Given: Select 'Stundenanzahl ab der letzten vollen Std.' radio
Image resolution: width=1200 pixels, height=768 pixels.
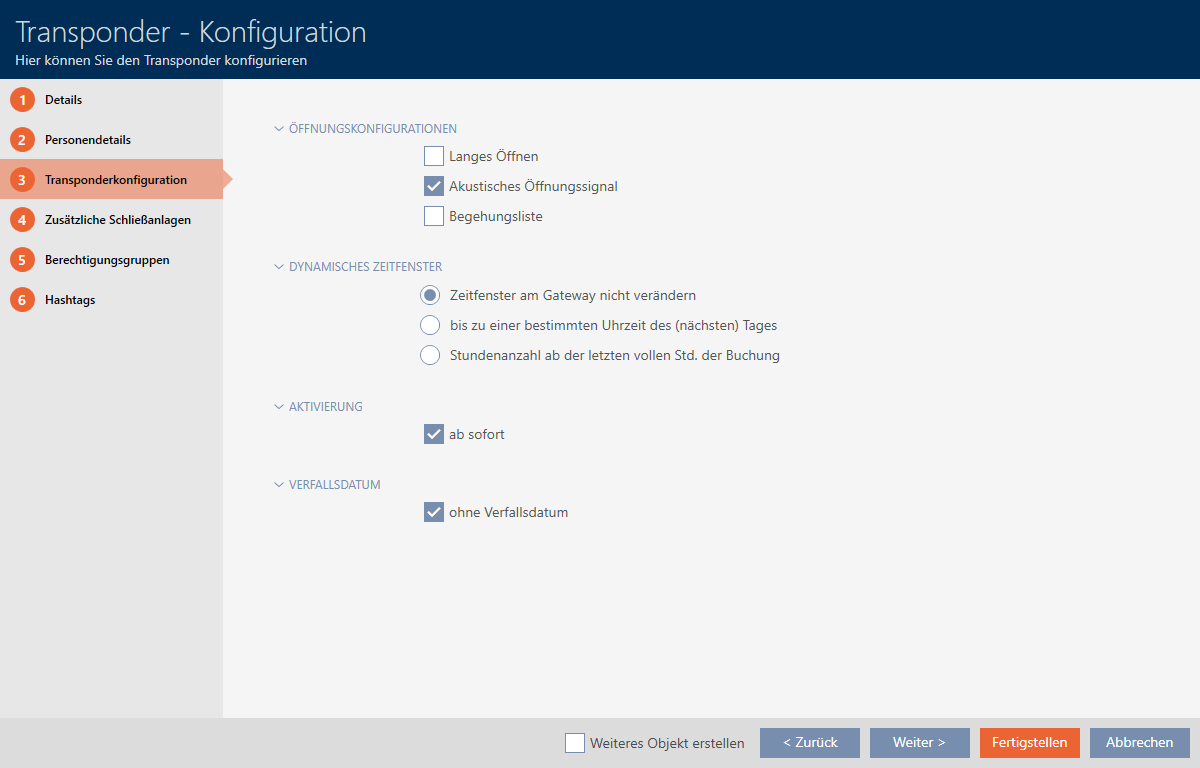Looking at the screenshot, I should 430,355.
